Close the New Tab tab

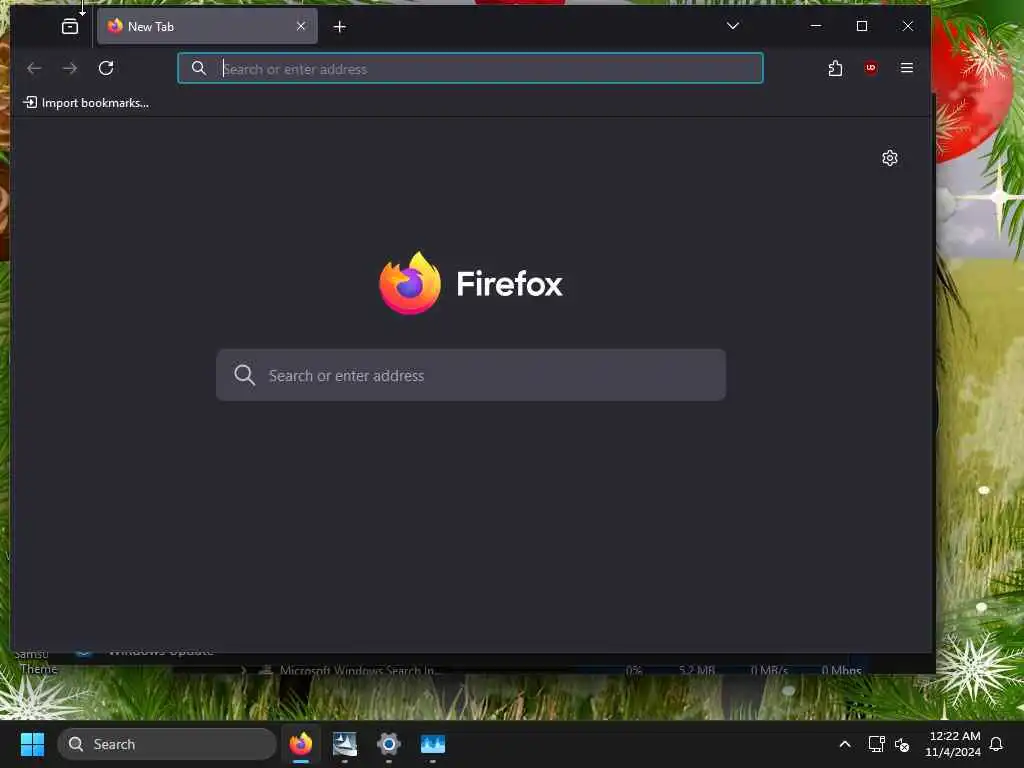(301, 26)
